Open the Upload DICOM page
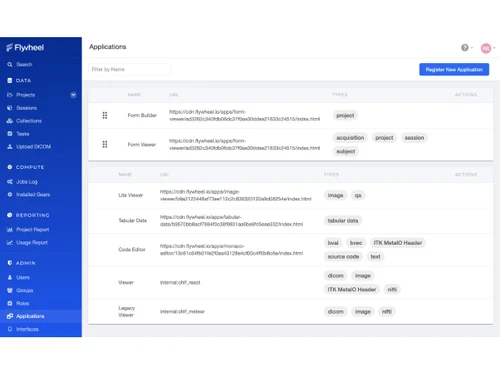Viewport: 500px width, 375px height. [34, 147]
